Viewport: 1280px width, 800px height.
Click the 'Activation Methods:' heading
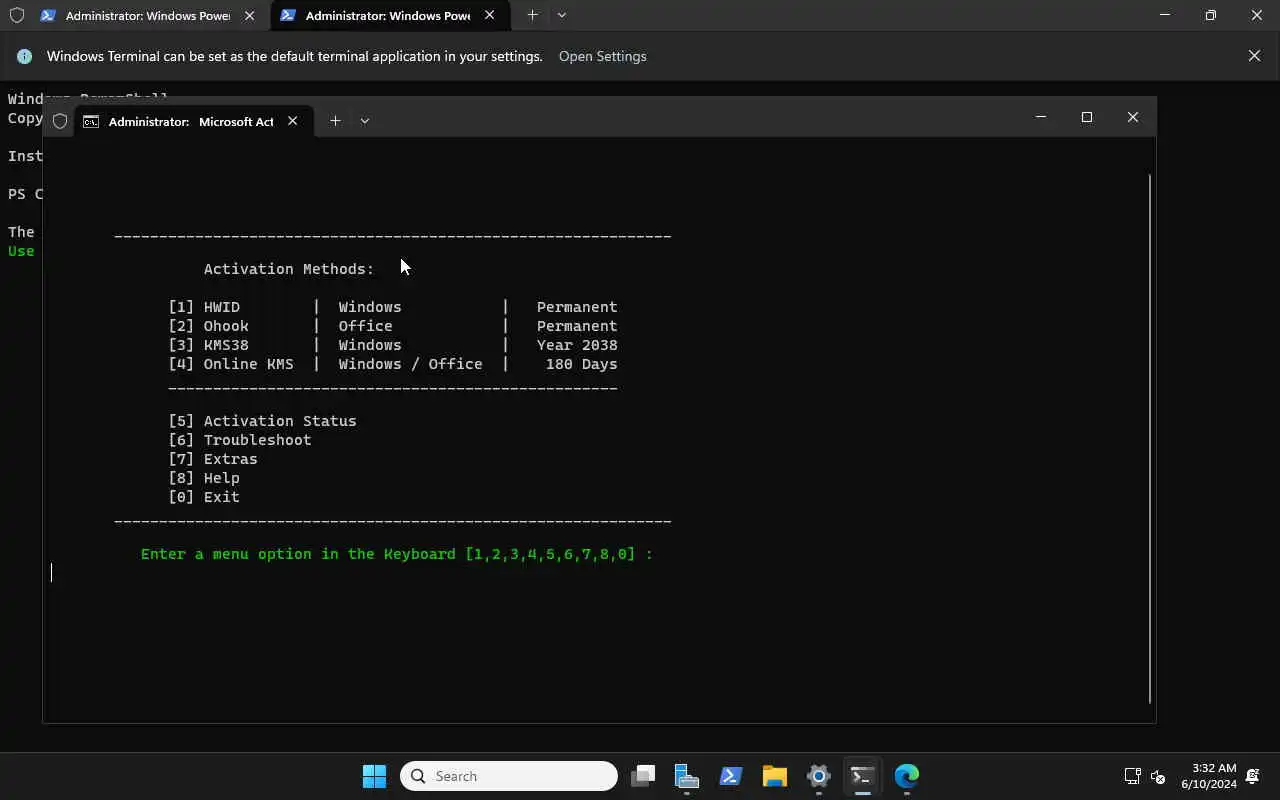[x=289, y=269]
